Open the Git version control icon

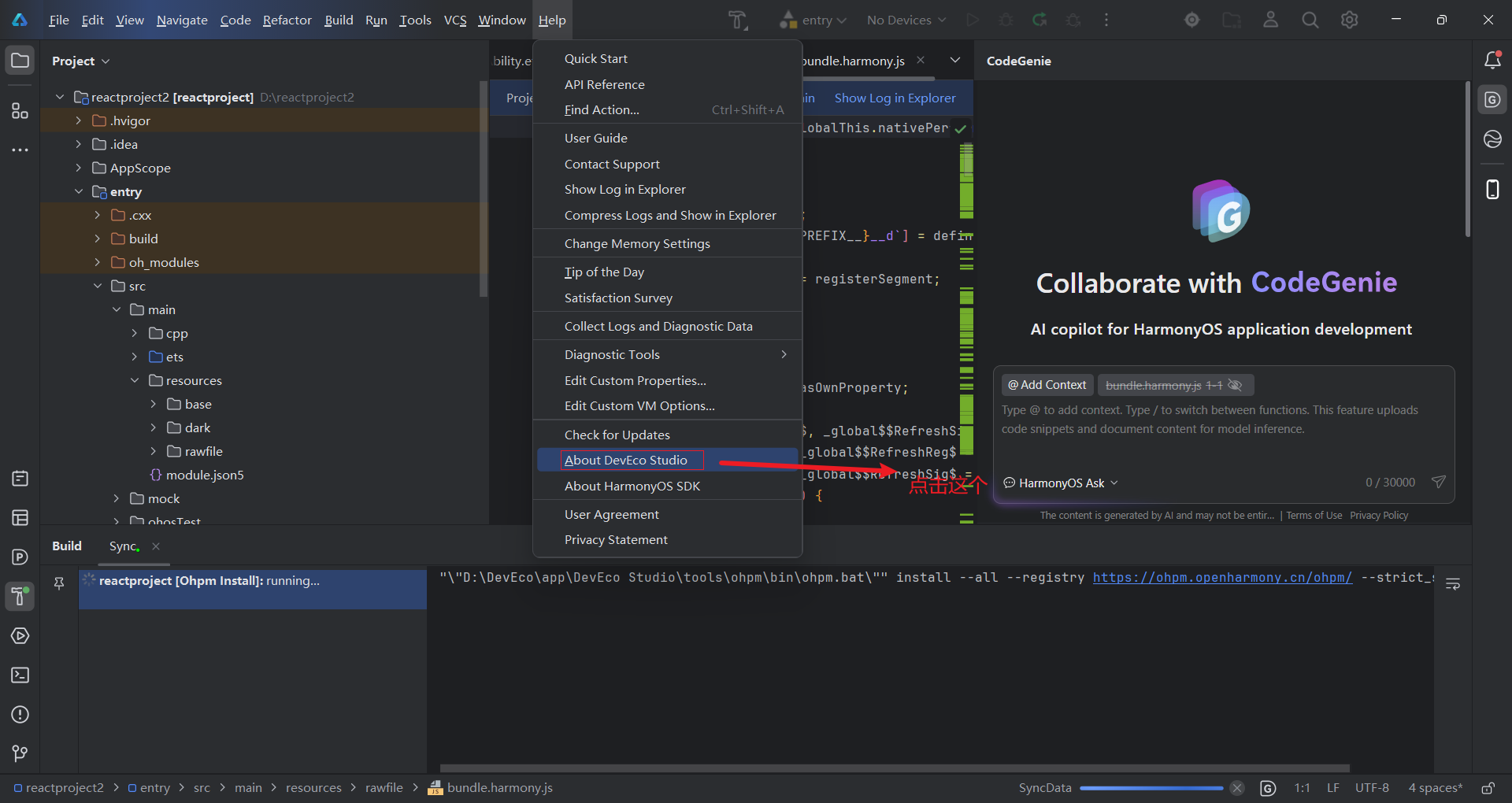(20, 753)
